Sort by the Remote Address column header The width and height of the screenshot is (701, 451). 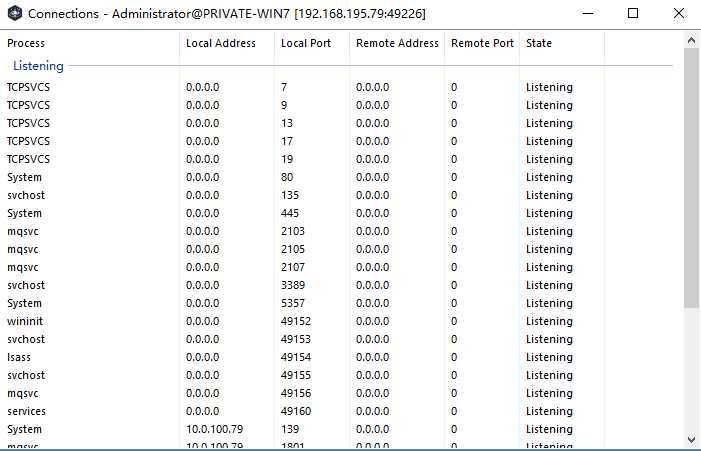397,43
